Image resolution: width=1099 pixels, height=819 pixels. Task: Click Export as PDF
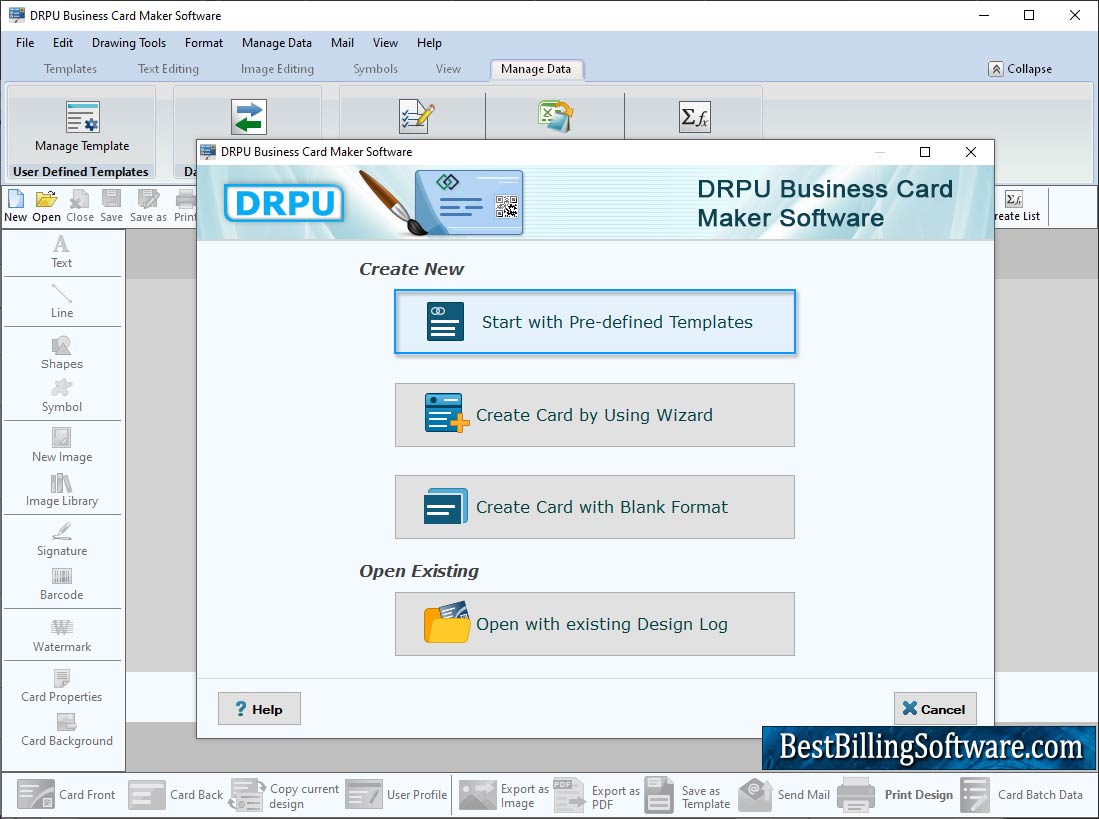[597, 795]
